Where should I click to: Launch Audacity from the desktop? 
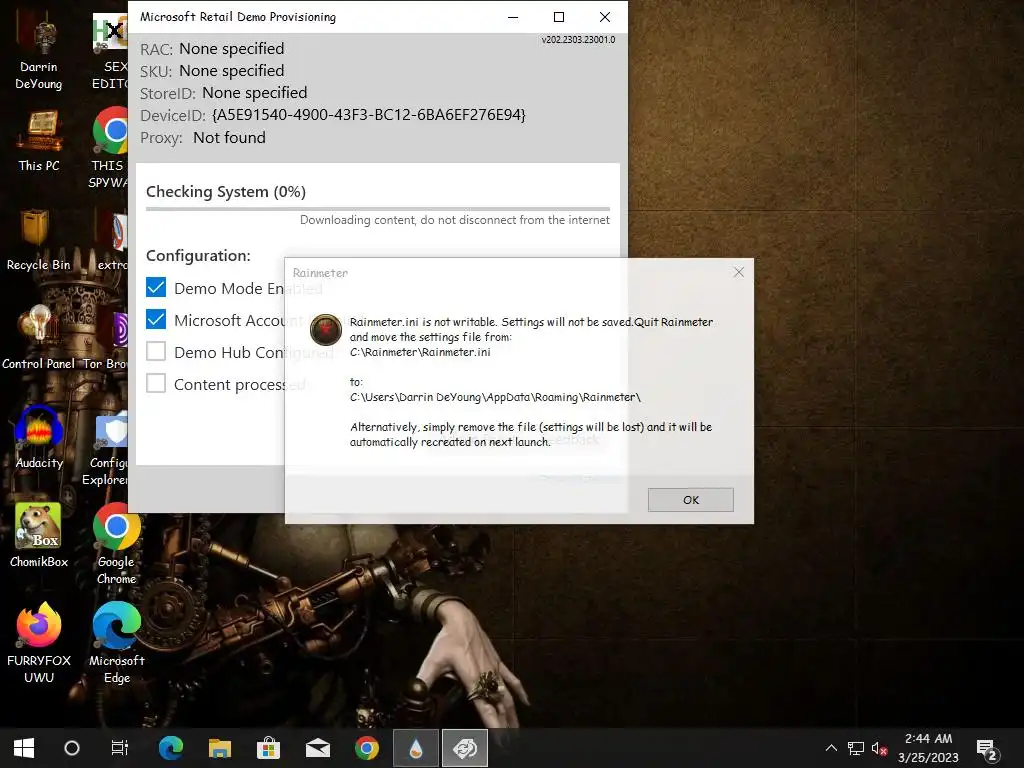(39, 436)
